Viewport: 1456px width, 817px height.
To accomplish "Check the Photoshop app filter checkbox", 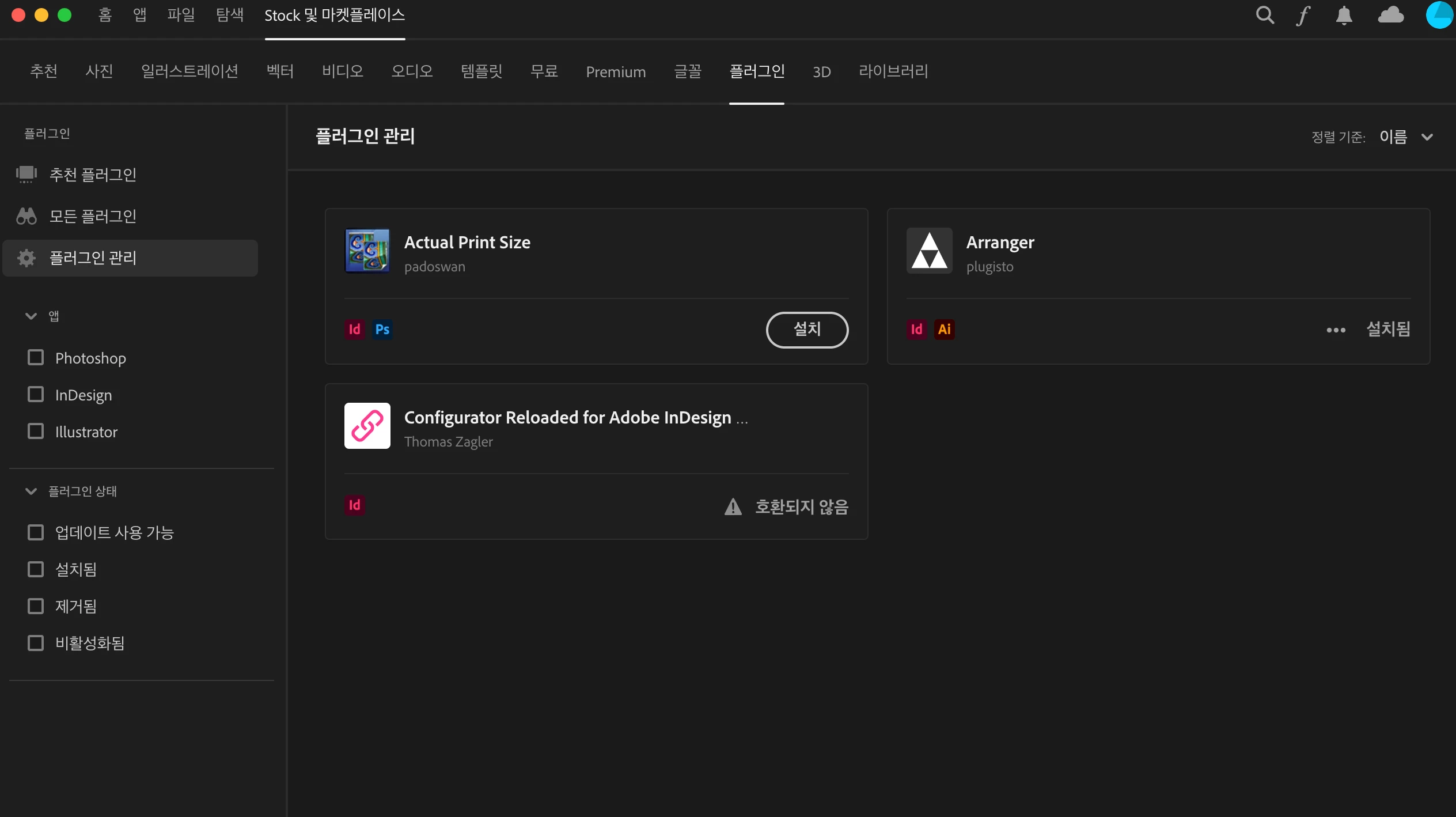I will (x=36, y=358).
